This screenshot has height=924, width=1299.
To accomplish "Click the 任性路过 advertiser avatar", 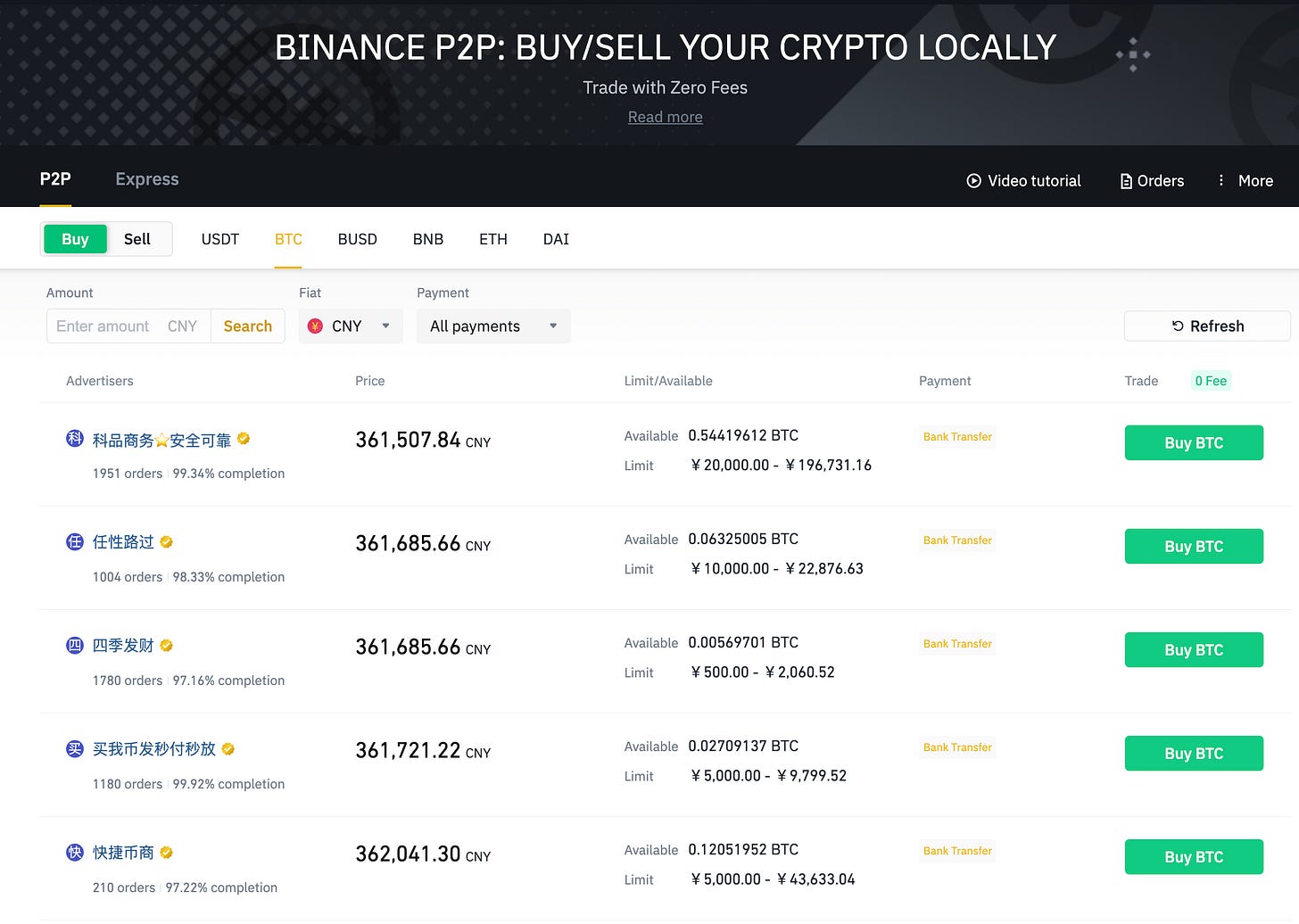I will [75, 541].
